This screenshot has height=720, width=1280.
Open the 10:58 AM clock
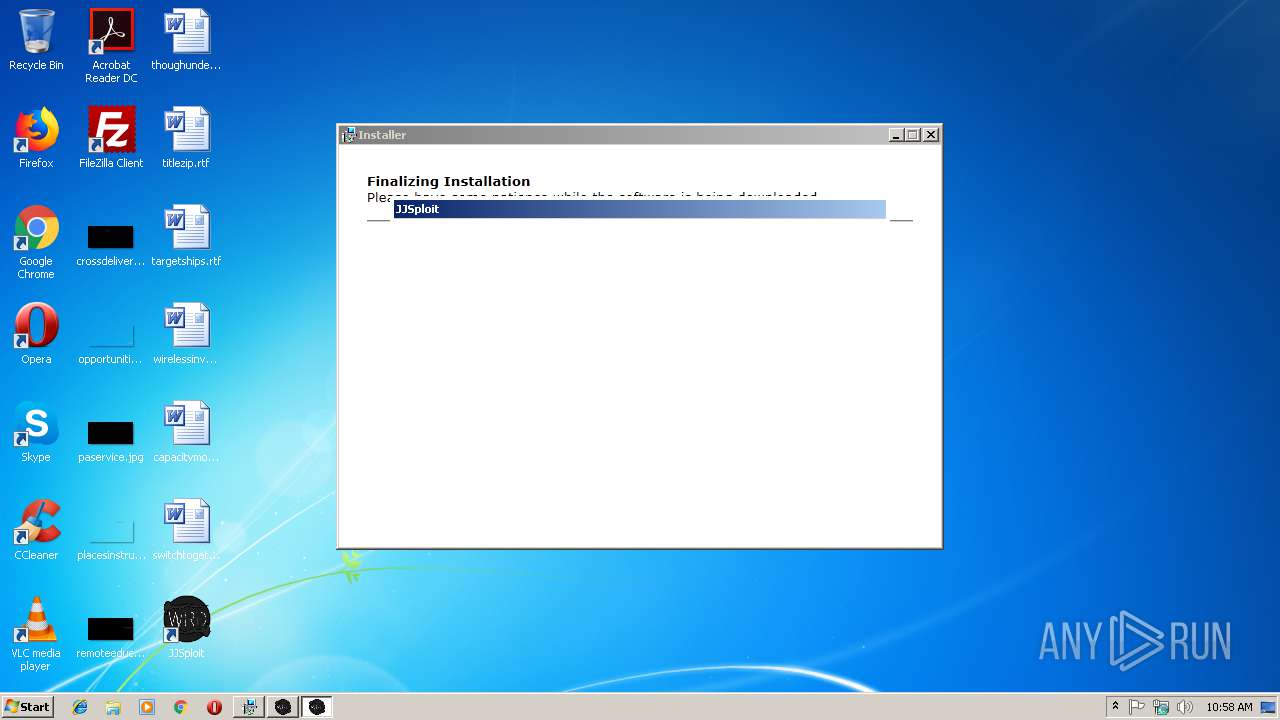1229,707
